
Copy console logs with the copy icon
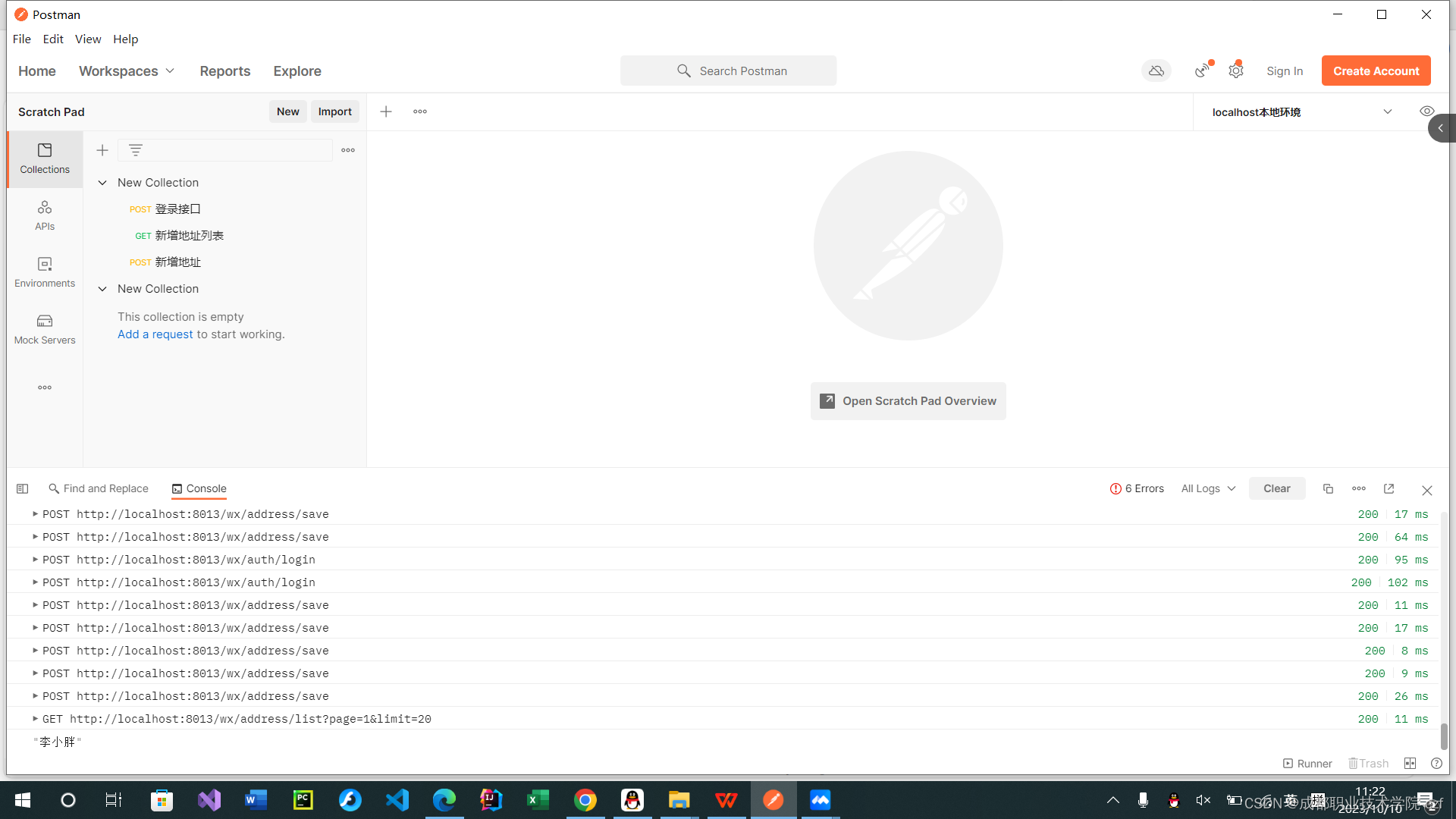1328,489
